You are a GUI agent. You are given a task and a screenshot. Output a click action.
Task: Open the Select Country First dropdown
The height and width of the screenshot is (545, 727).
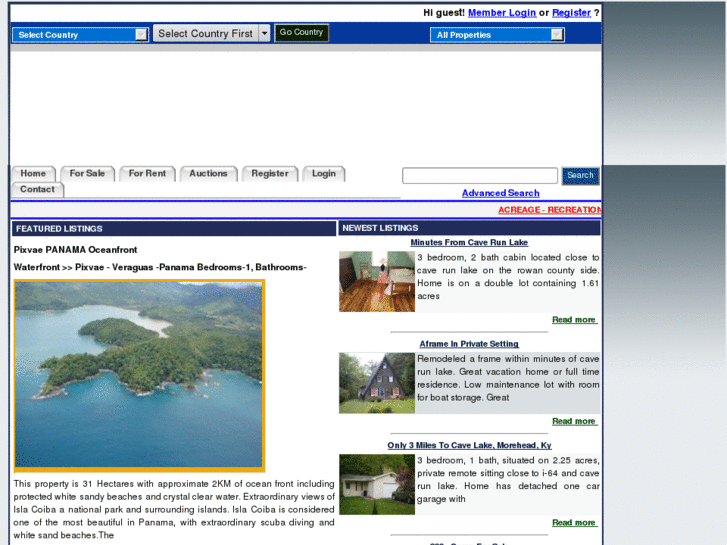click(x=211, y=33)
